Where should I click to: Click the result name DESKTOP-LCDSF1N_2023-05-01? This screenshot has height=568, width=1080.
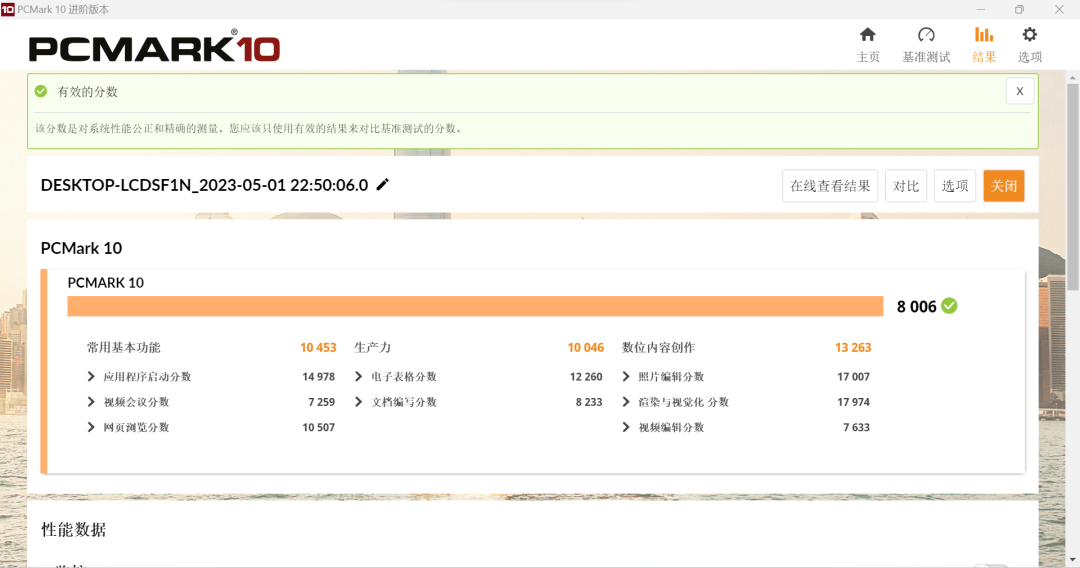pos(205,185)
